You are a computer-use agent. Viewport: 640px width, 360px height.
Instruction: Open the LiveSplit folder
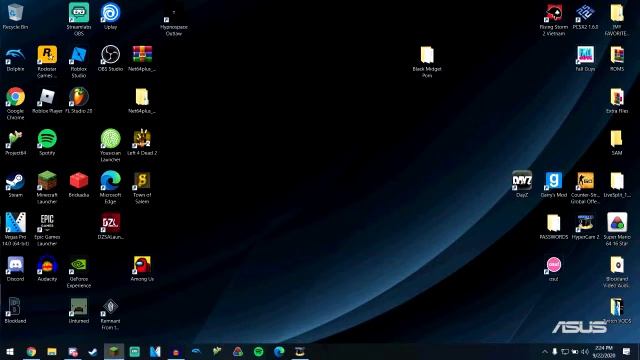point(617,184)
